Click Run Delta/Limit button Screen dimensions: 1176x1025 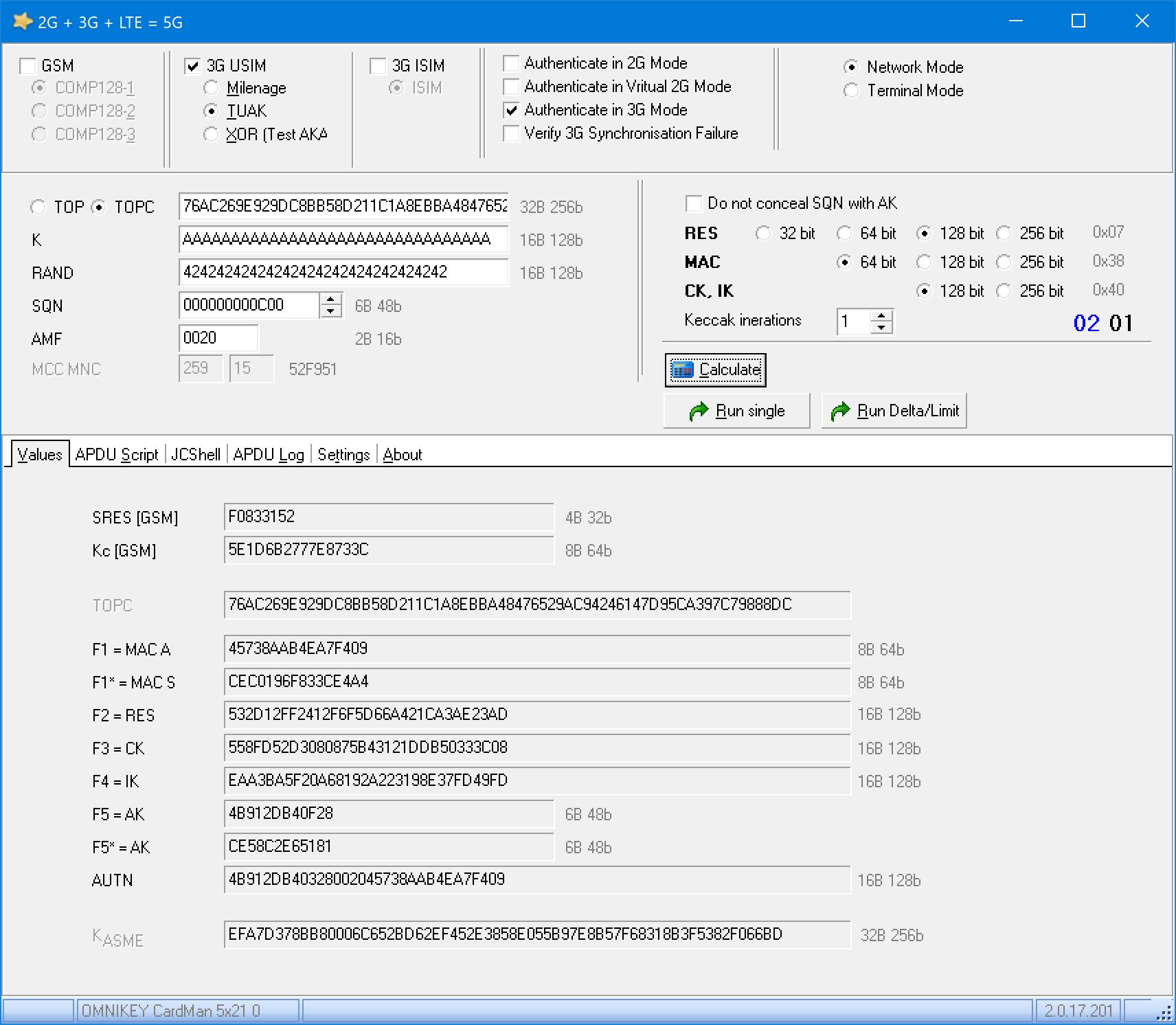894,411
